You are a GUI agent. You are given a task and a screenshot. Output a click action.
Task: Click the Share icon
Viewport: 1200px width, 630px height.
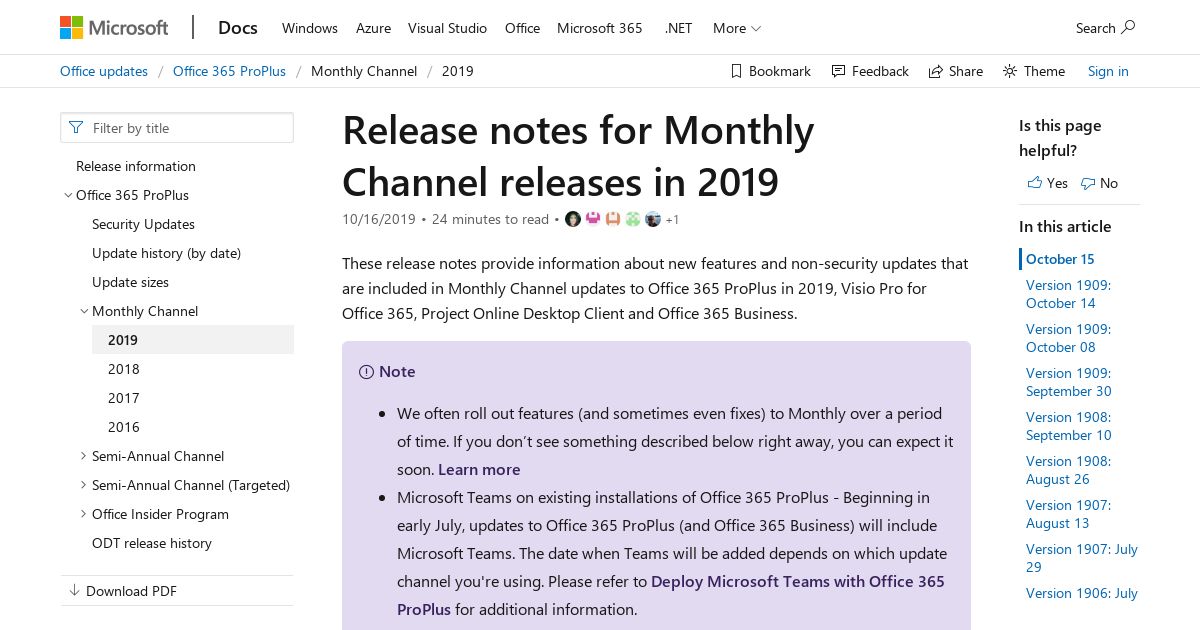click(936, 71)
